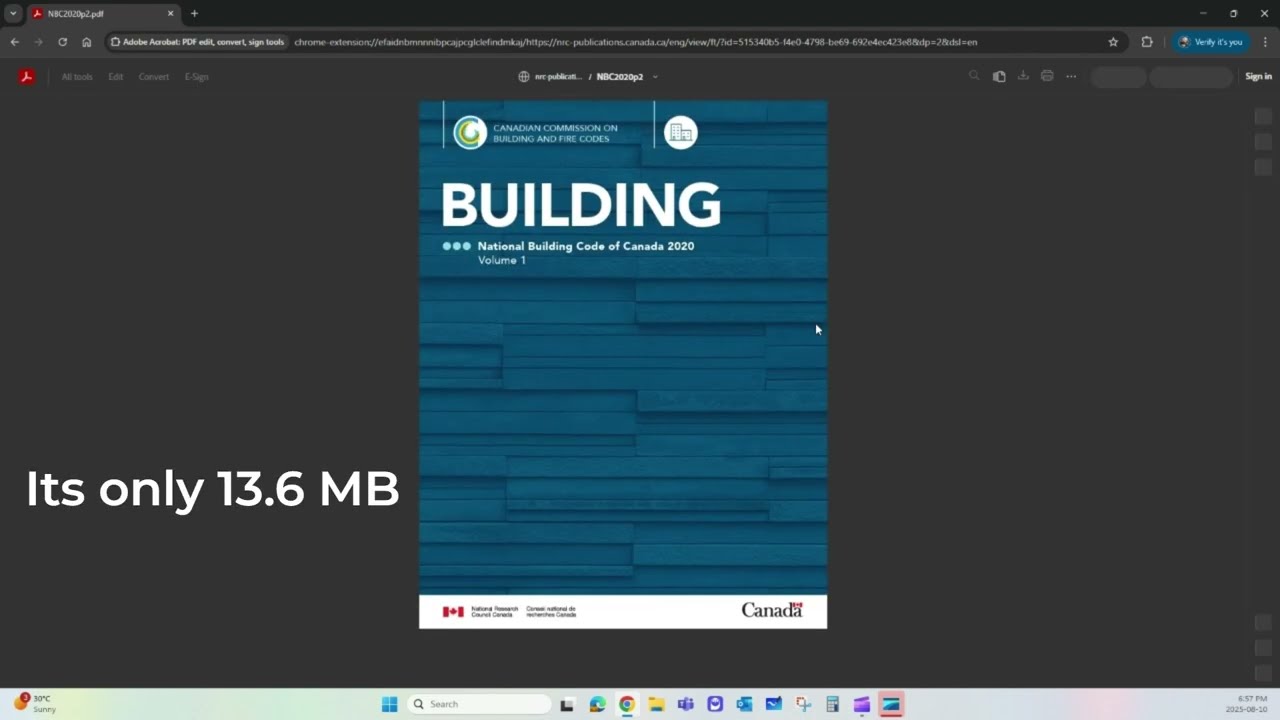Open the browser extensions puzzle icon

point(1147,42)
